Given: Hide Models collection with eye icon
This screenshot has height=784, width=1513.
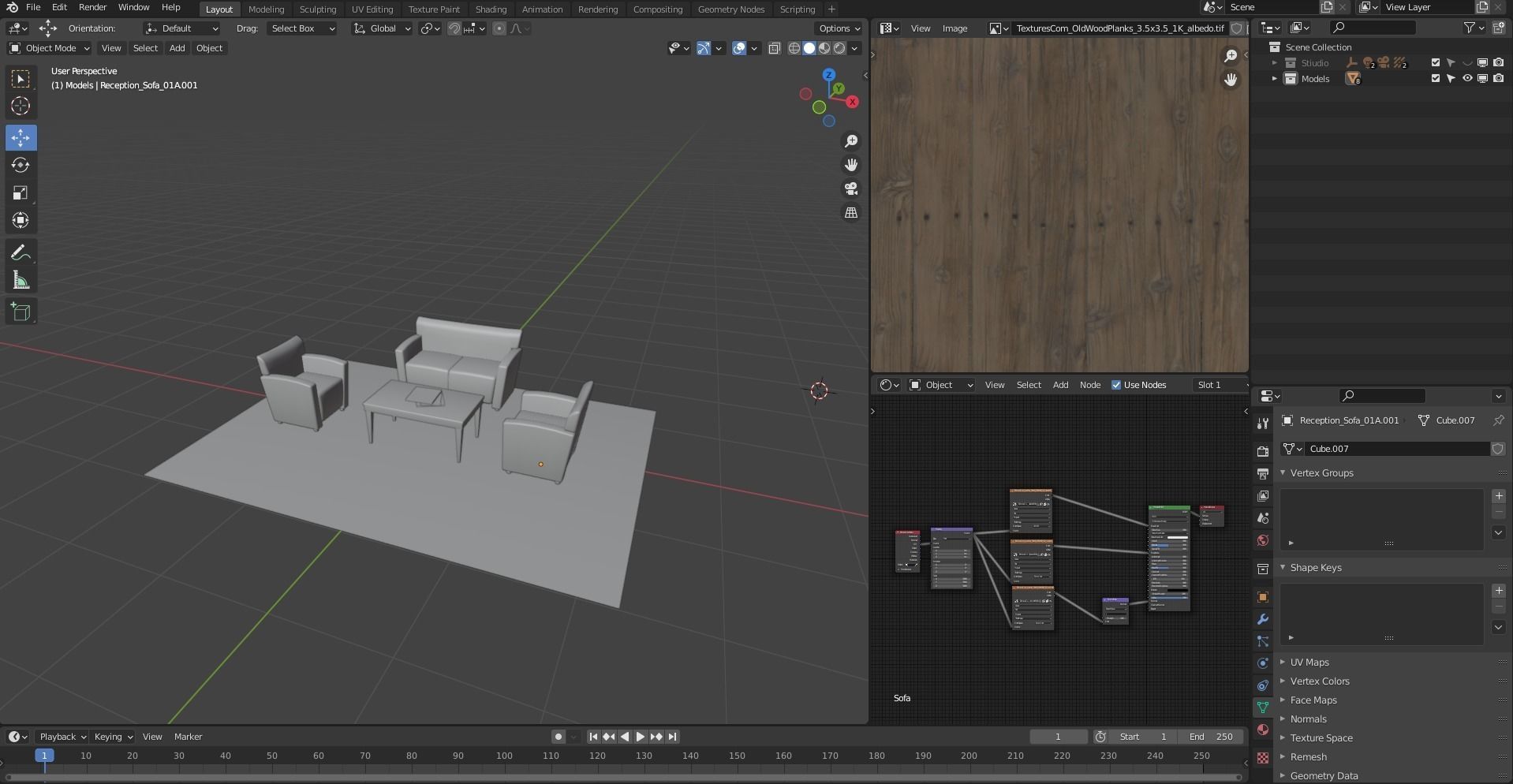Looking at the screenshot, I should pos(1467,79).
